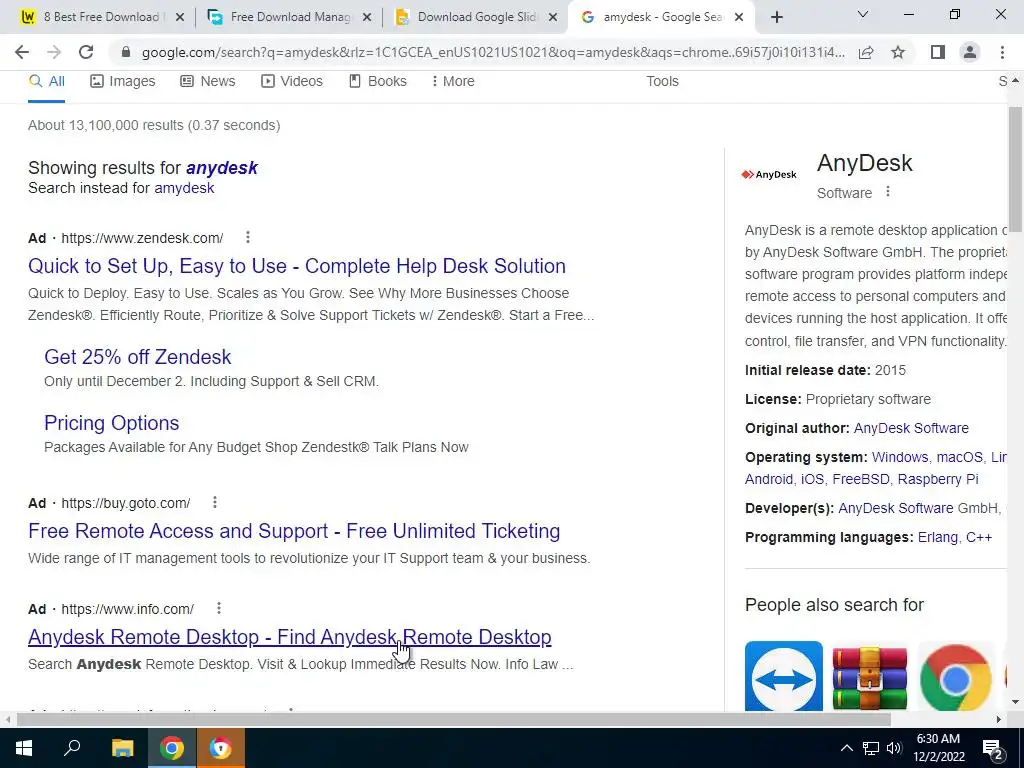This screenshot has height=768, width=1024.
Task: Share this page via address bar icon
Action: pos(866,52)
